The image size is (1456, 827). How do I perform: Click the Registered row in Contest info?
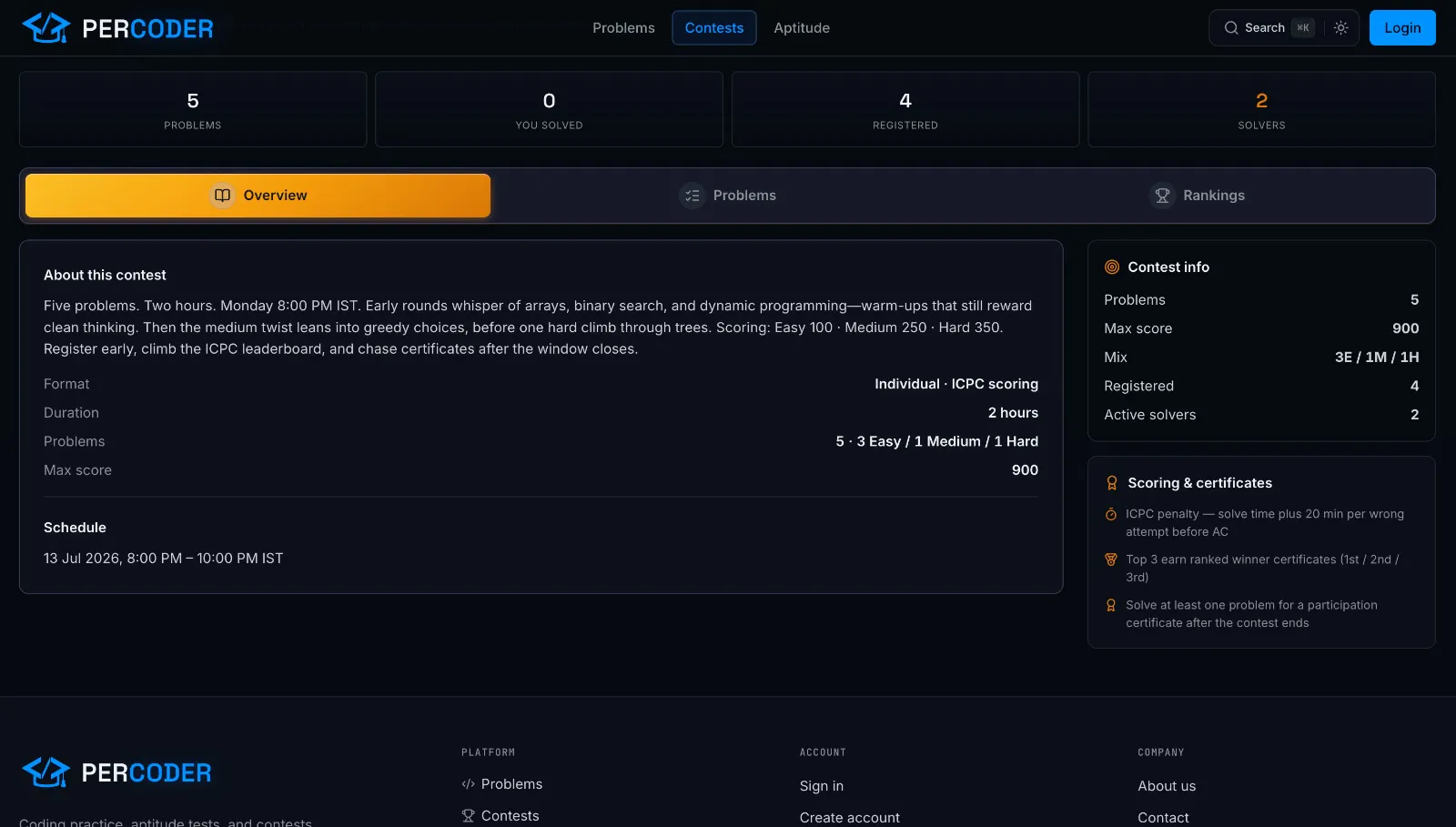pyautogui.click(x=1261, y=386)
